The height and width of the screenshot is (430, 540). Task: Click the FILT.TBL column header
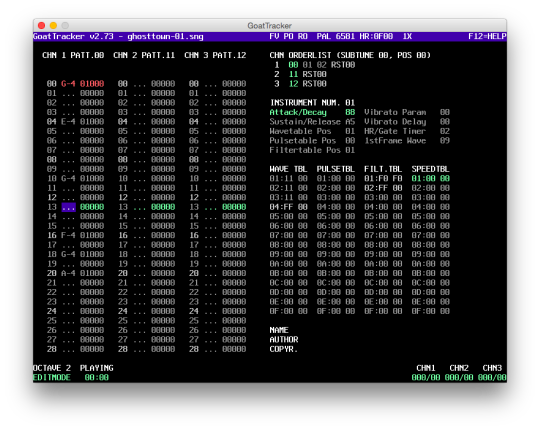tap(383, 169)
